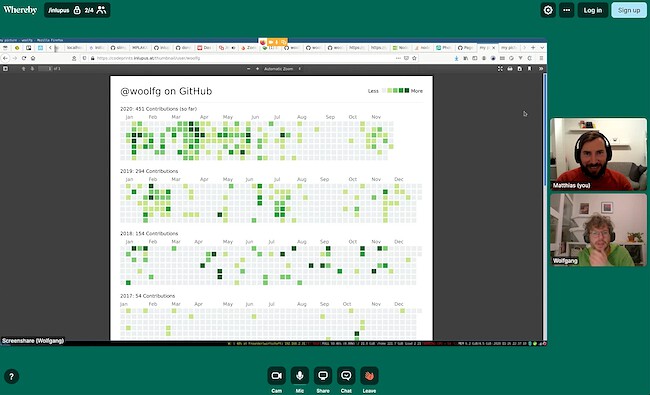Click Firefox back arrow in screenshare
This screenshot has height=395, width=650.
point(5,58)
